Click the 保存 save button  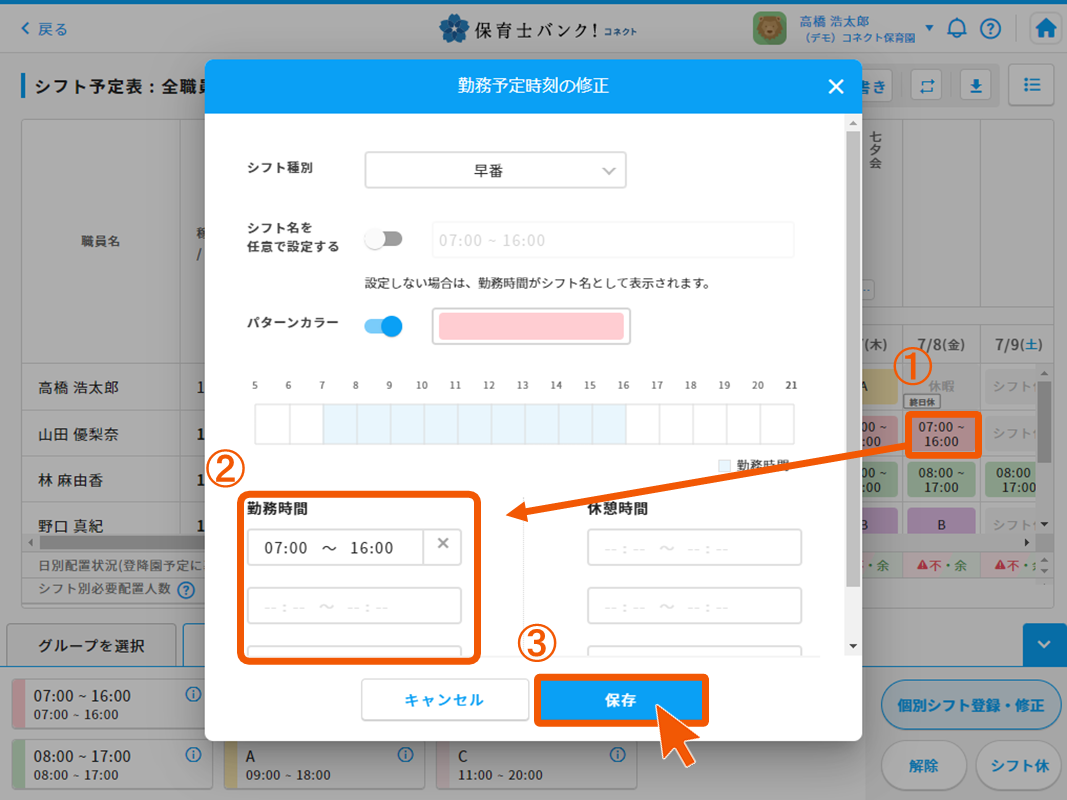point(621,700)
